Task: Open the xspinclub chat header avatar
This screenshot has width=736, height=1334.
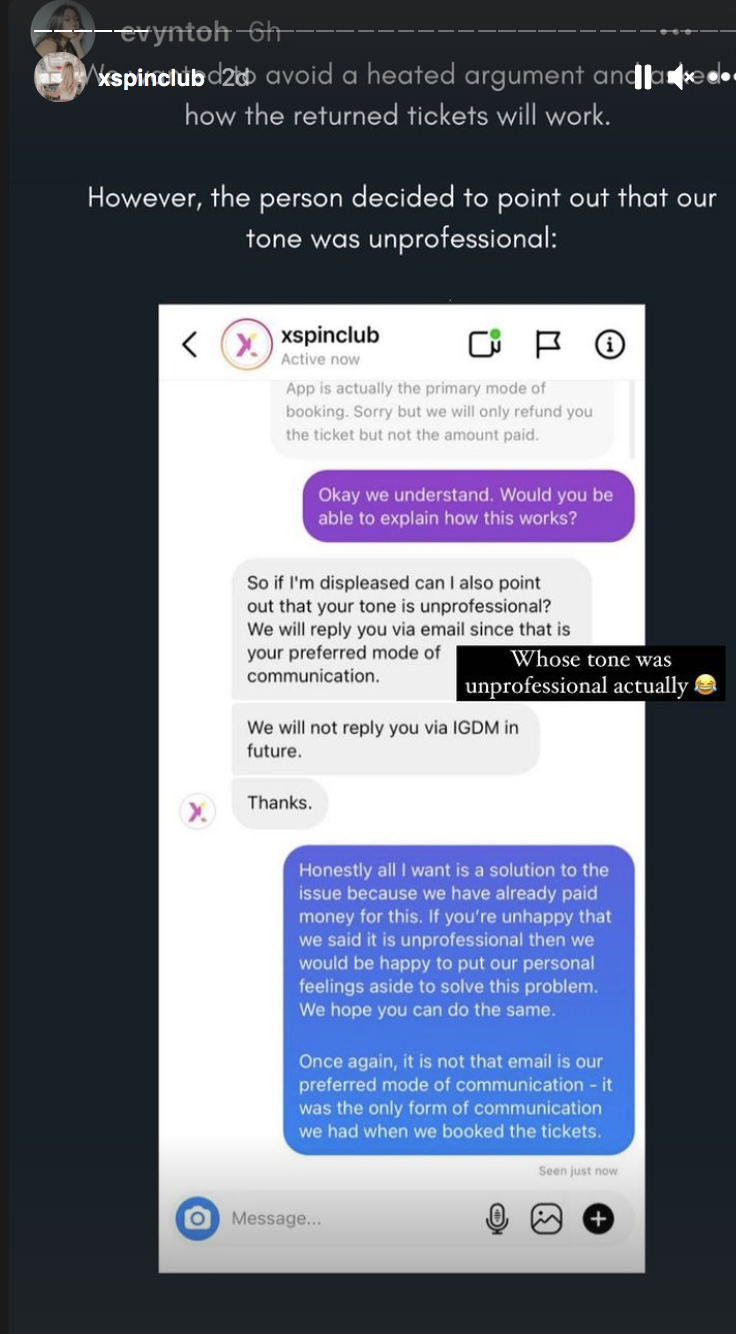Action: click(x=246, y=345)
